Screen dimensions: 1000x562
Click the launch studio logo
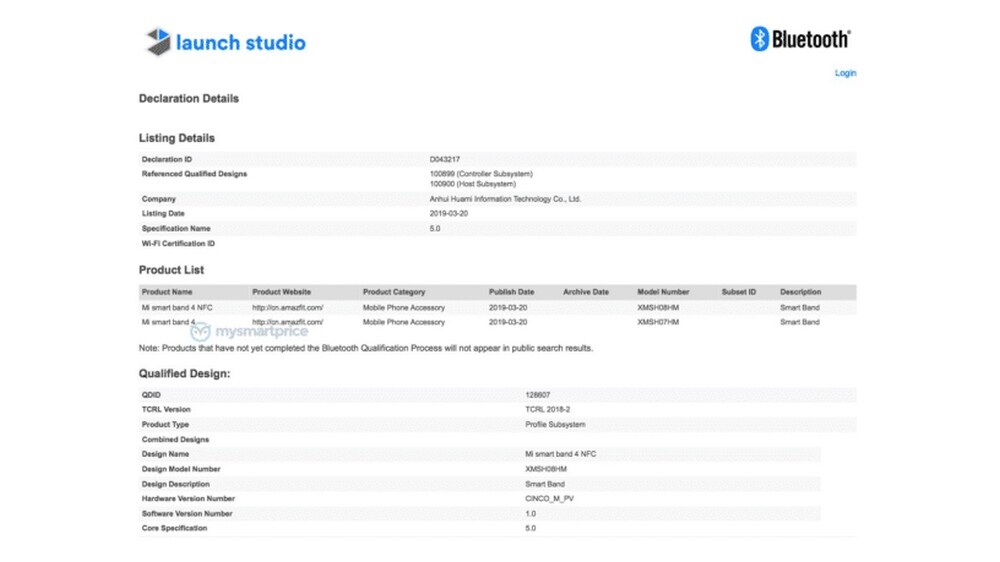tap(226, 42)
